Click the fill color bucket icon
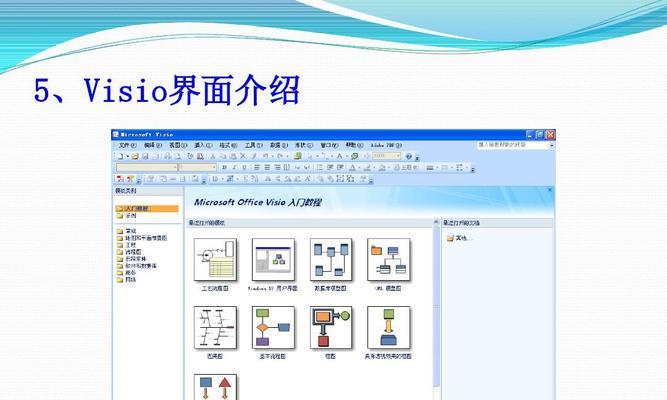The height and width of the screenshot is (400, 667). click(382, 168)
